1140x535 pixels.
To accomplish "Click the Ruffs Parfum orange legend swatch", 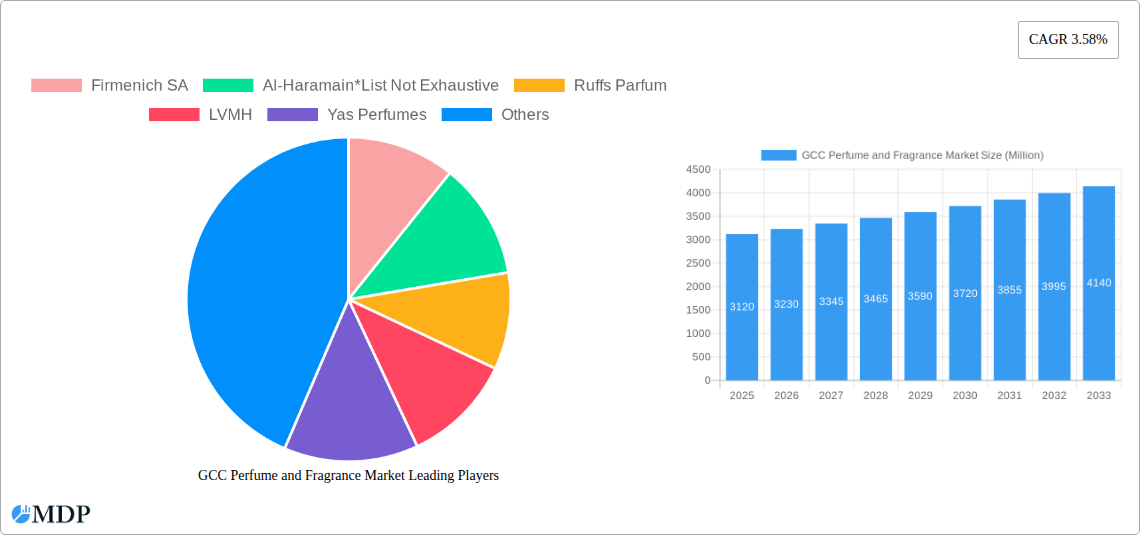I will [539, 86].
